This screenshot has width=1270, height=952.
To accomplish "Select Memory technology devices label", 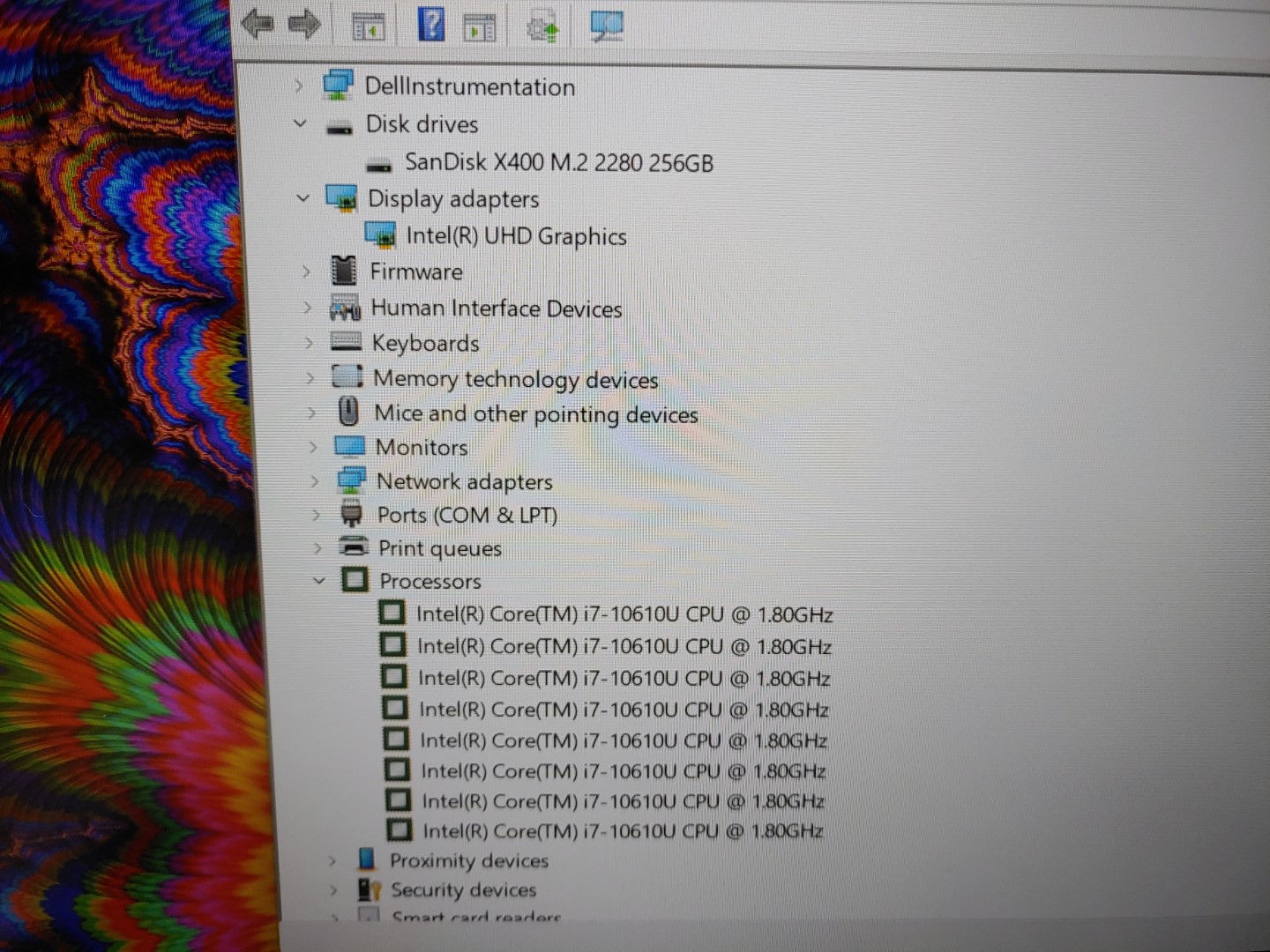I will [516, 379].
